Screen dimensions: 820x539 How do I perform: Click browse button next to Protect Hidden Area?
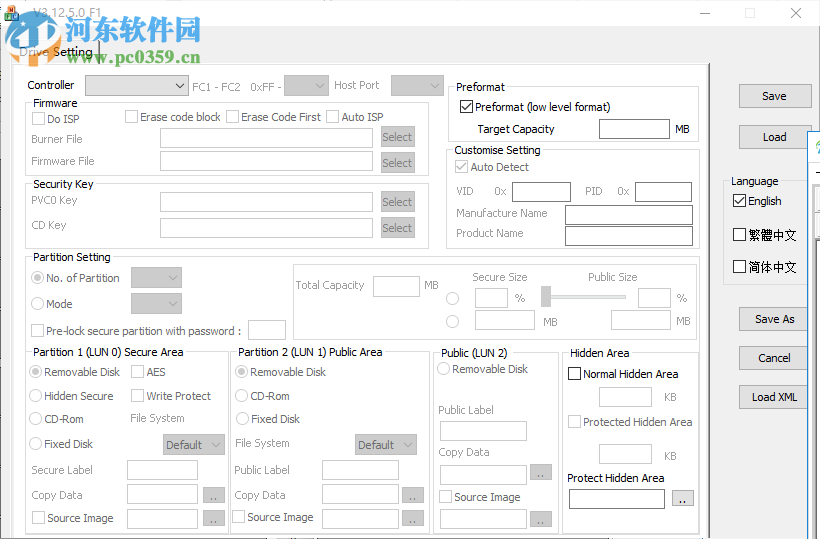(x=683, y=498)
